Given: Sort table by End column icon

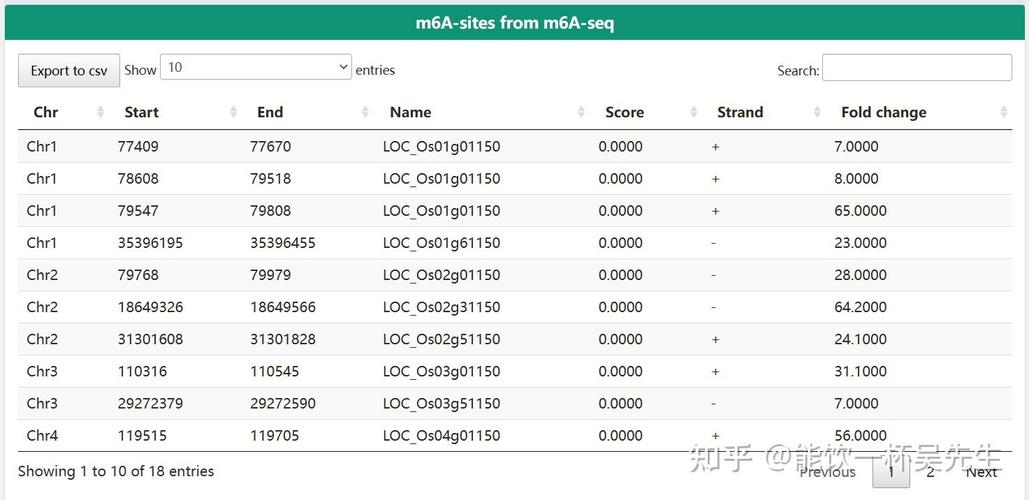Looking at the screenshot, I should pyautogui.click(x=366, y=112).
